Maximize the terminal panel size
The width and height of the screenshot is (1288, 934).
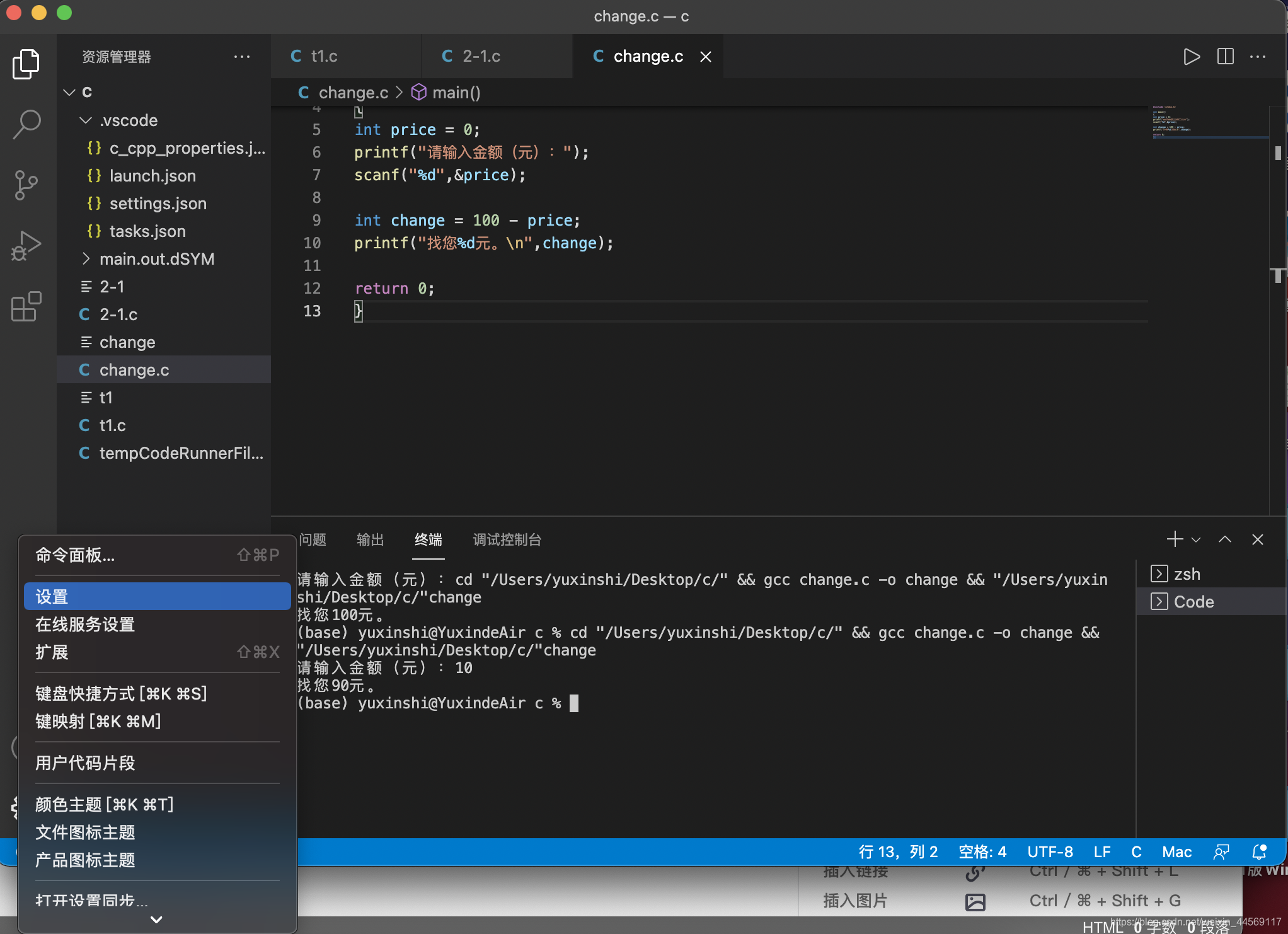(x=1225, y=539)
